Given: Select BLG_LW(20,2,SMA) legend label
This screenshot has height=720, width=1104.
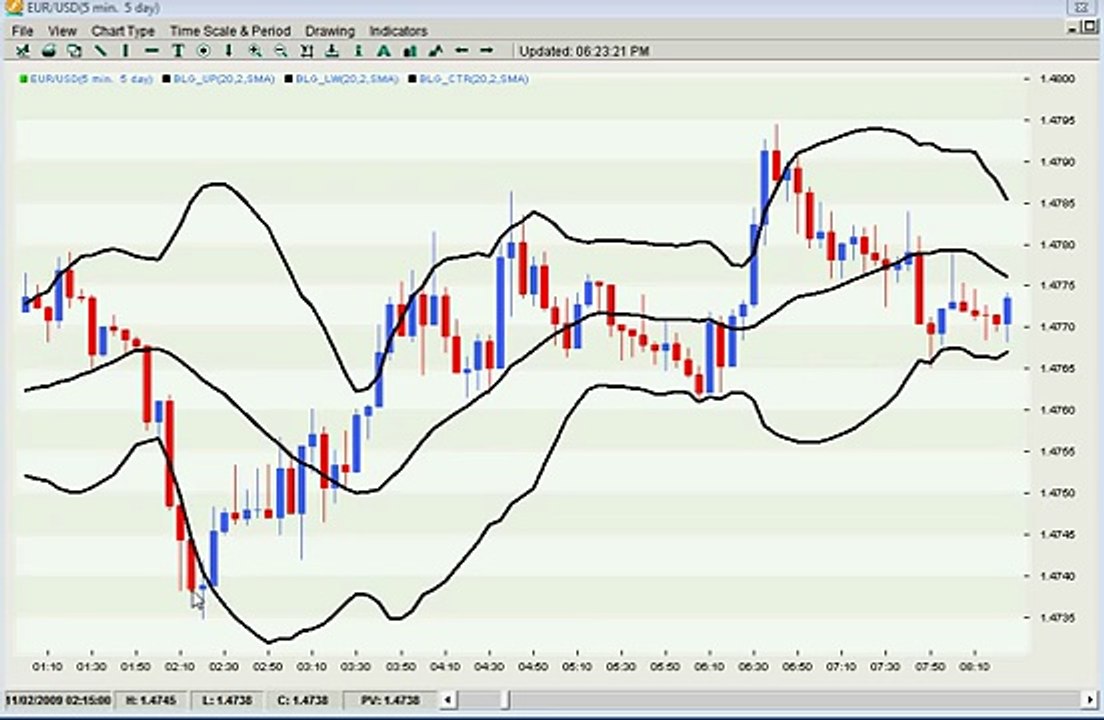Looking at the screenshot, I should pos(347,79).
